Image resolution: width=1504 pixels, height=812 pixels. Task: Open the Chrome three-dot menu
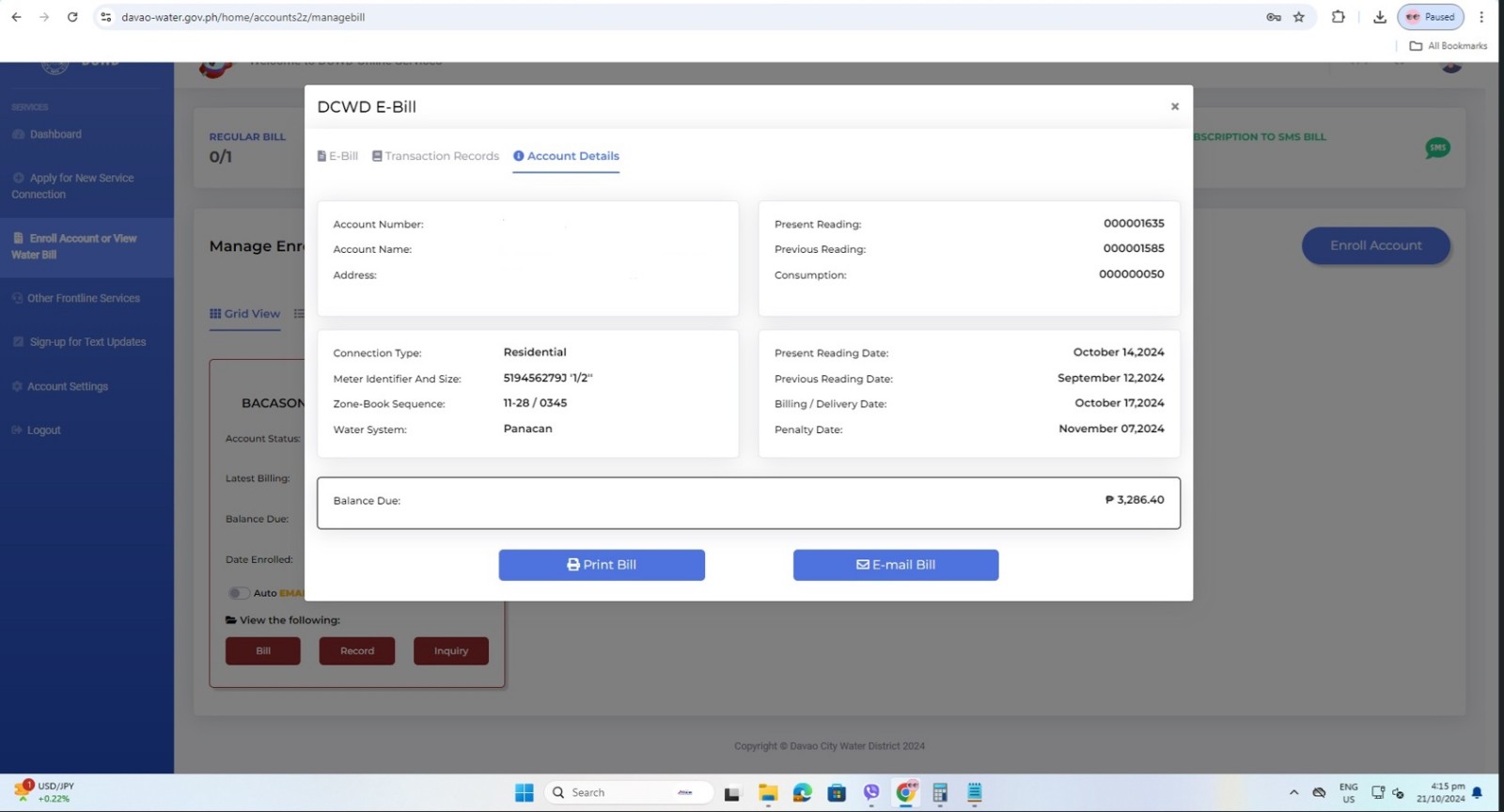point(1481,17)
